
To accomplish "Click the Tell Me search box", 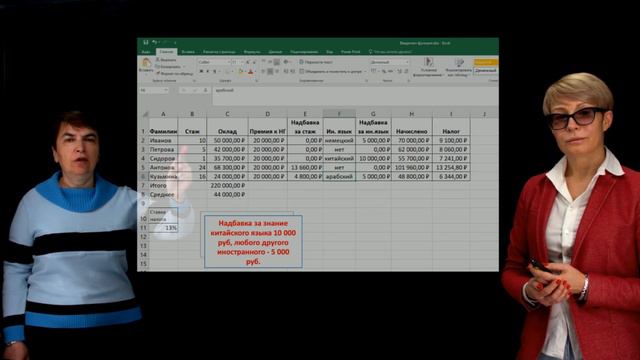I will point(391,52).
